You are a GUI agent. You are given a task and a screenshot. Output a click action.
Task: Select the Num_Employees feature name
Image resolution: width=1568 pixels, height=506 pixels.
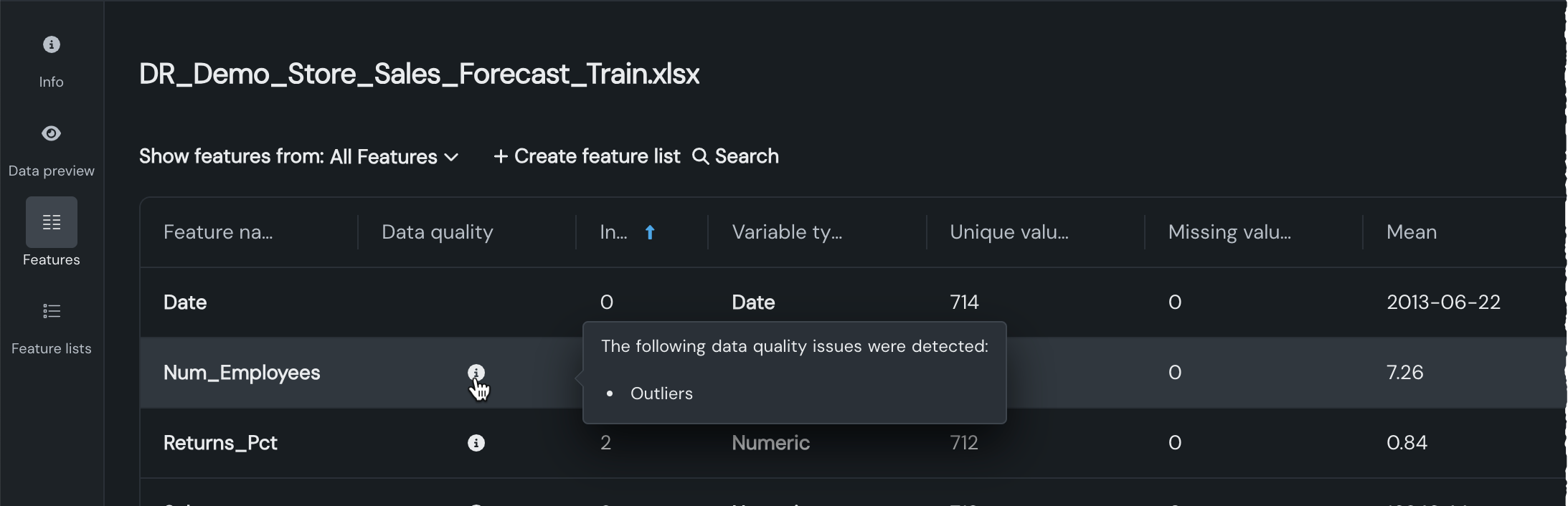coord(242,373)
